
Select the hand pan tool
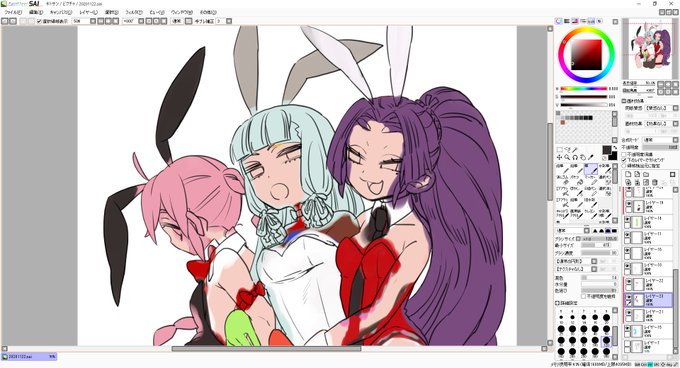click(x=583, y=158)
